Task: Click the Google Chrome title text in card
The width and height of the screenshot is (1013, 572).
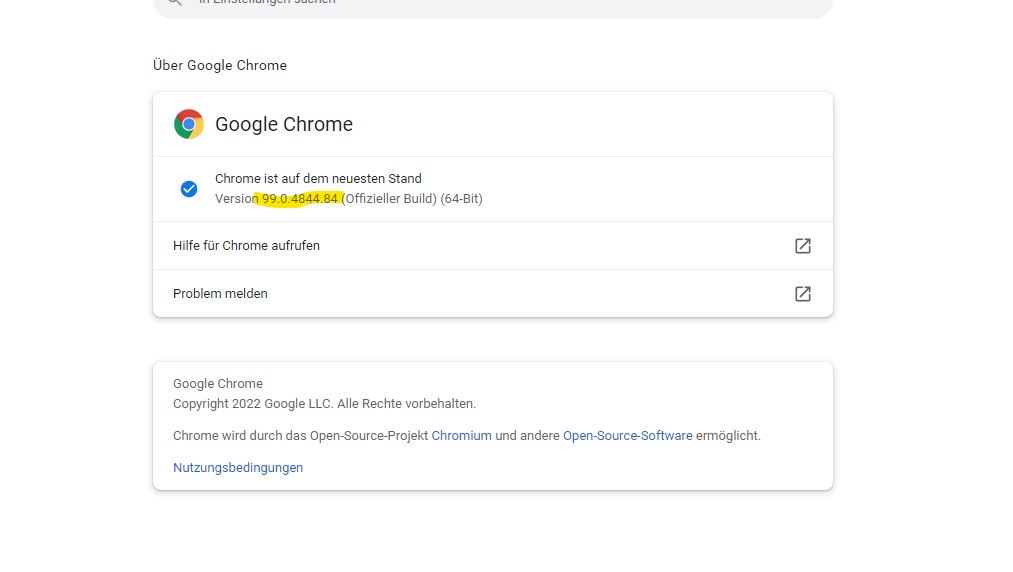Action: (284, 124)
